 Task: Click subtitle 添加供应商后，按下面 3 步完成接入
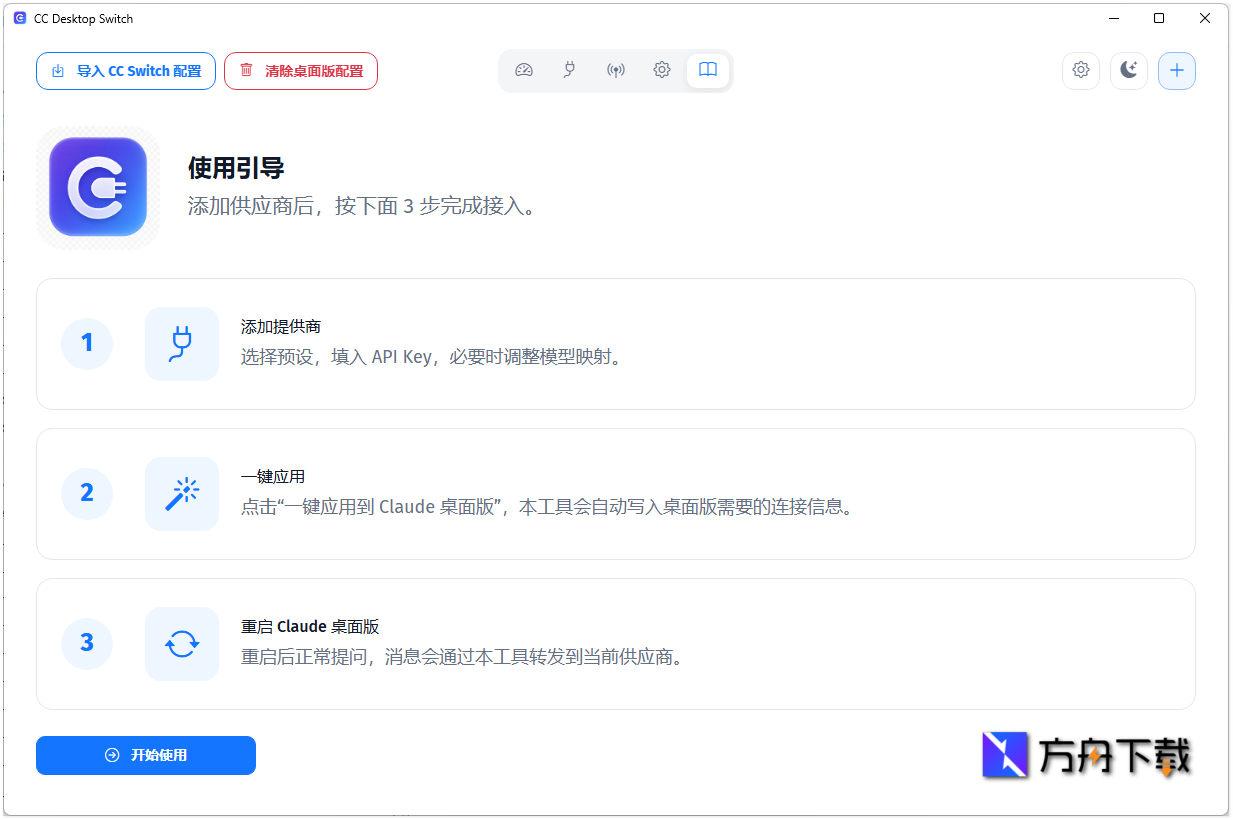[362, 207]
